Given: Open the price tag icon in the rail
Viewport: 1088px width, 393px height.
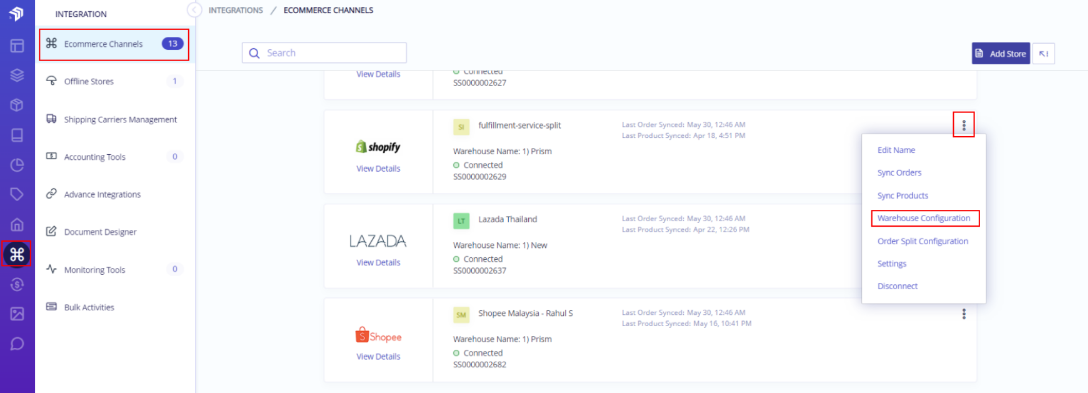Looking at the screenshot, I should [x=17, y=194].
